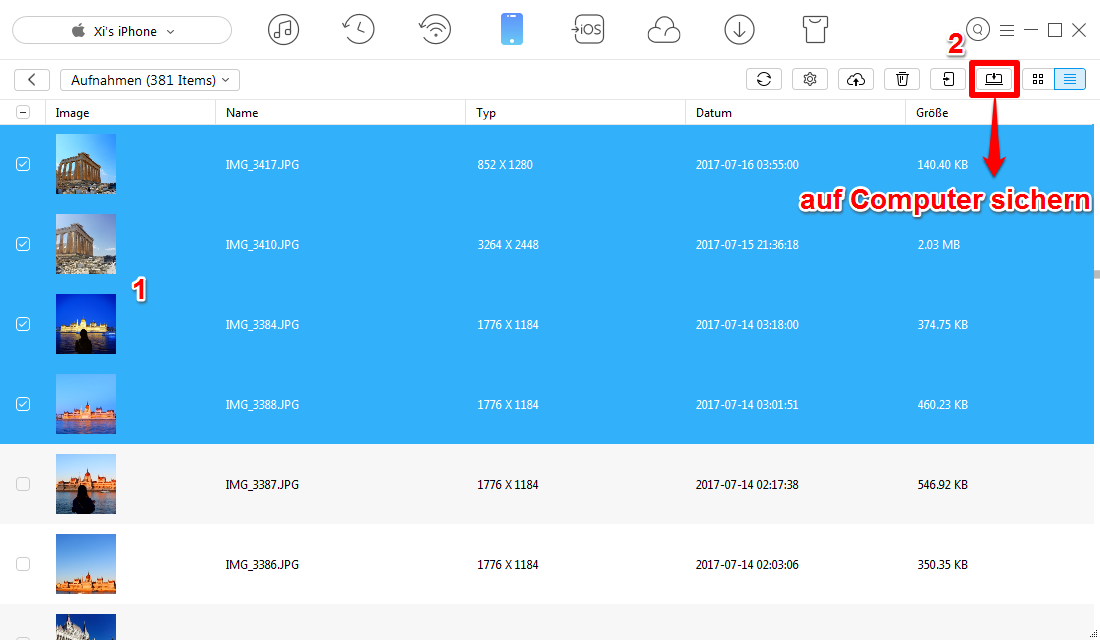Open the iCloud manager icon

[x=664, y=31]
